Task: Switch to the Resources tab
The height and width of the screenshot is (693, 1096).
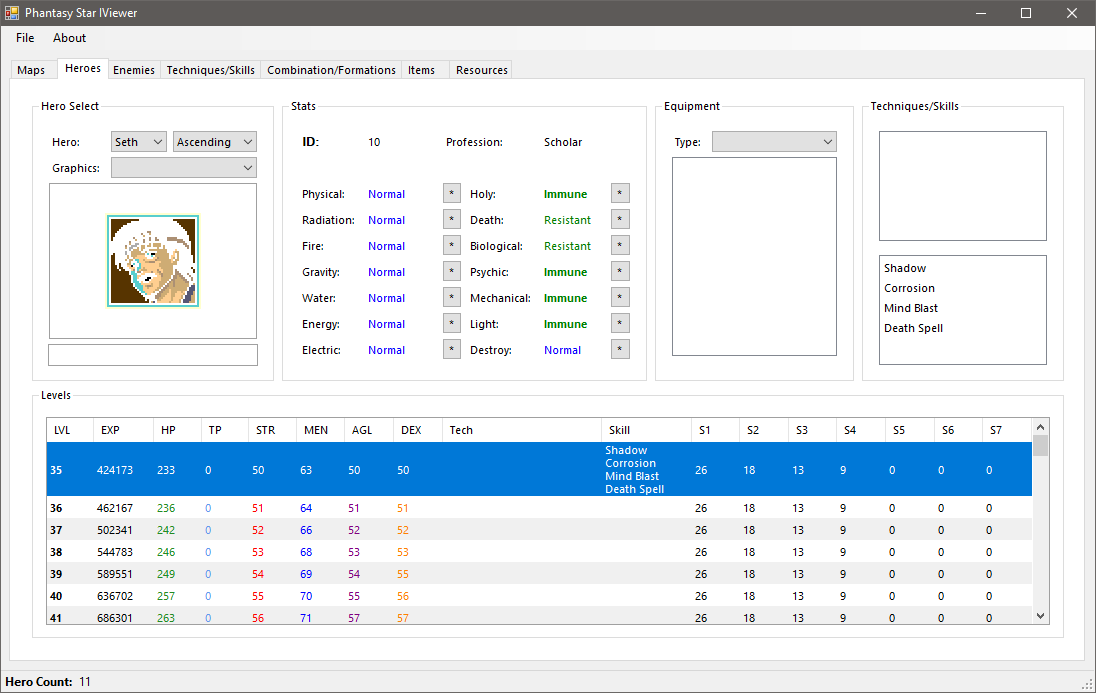Action: tap(482, 70)
